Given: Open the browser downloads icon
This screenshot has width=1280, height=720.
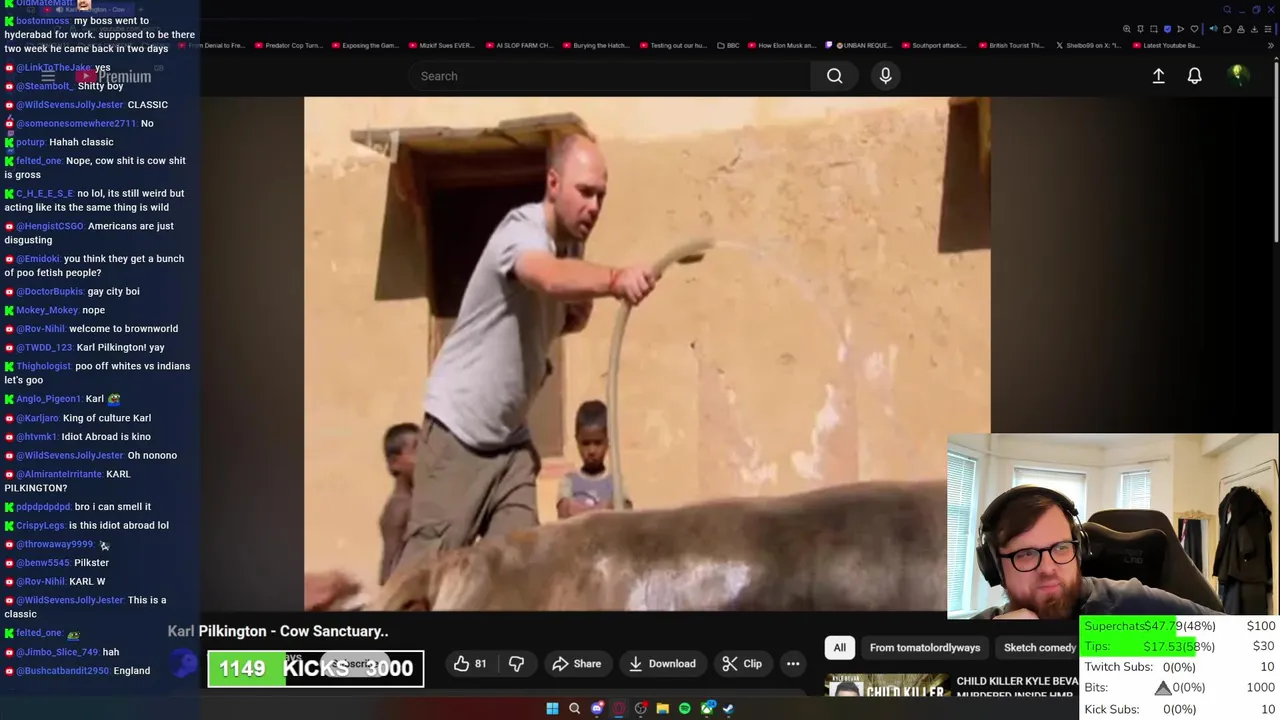Looking at the screenshot, I should point(1254,29).
